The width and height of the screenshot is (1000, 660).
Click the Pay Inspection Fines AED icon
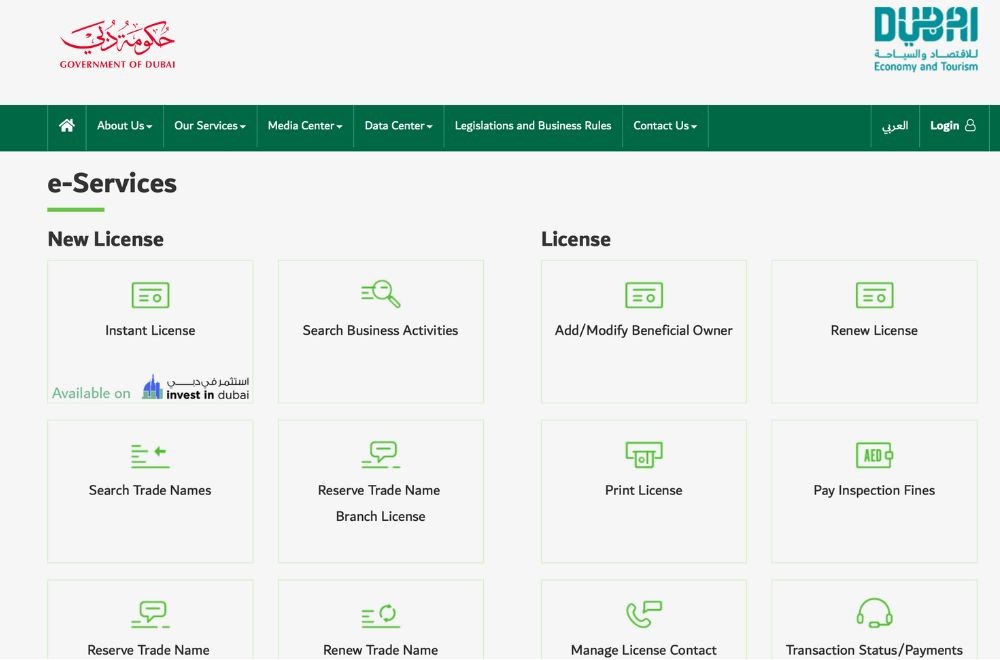[874, 455]
